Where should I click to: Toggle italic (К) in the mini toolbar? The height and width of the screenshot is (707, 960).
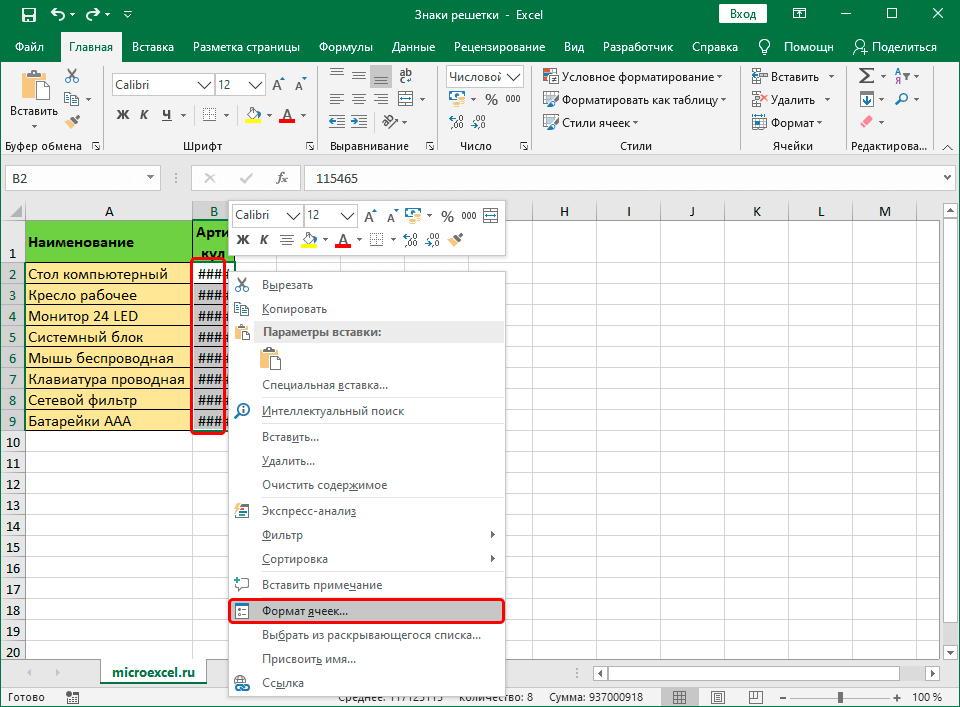[264, 240]
